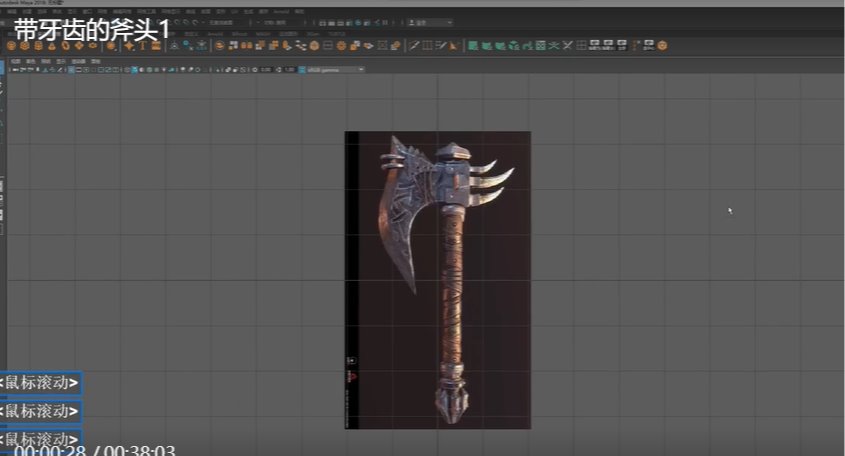Click the polygon sphere shelf icon
This screenshot has width=845, height=456.
(11, 45)
